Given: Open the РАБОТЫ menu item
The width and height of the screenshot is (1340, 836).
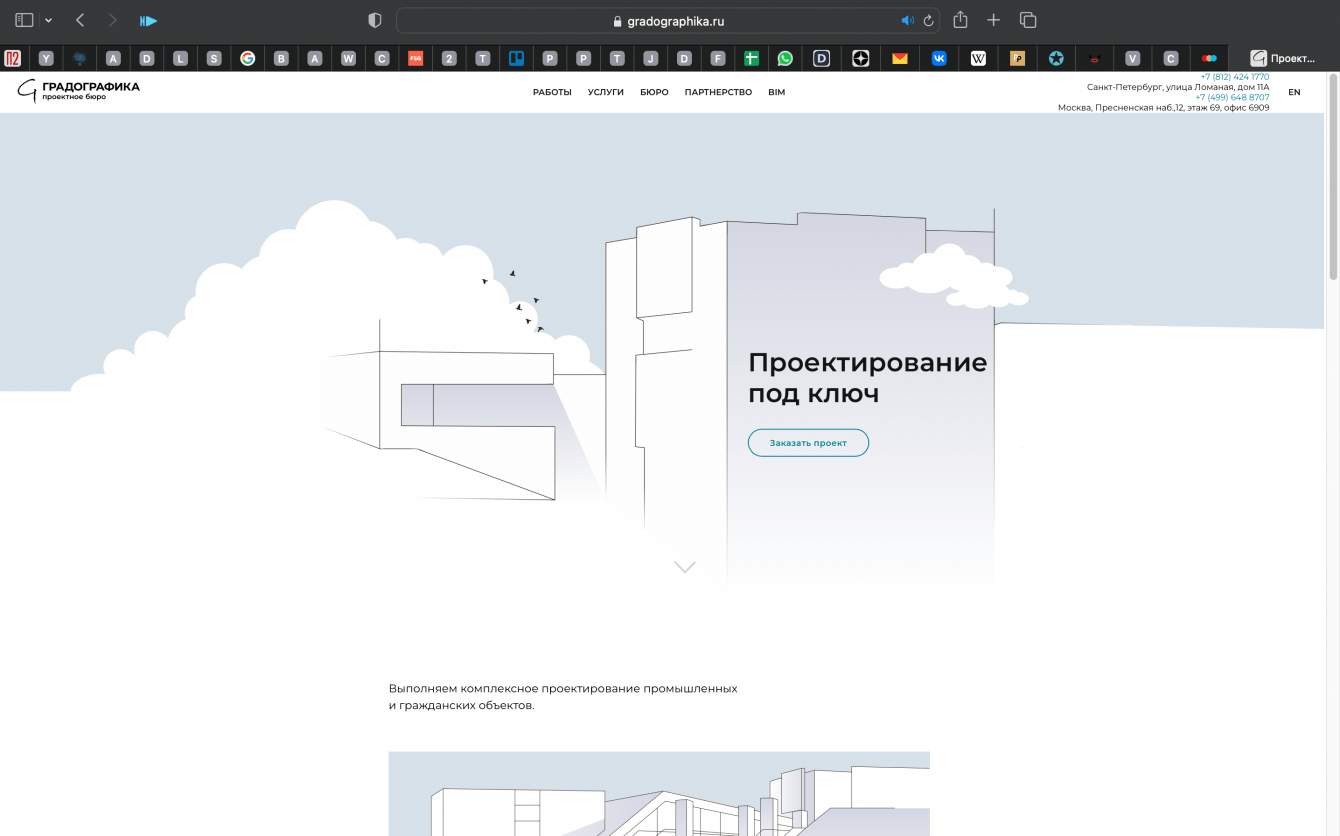Looking at the screenshot, I should (x=552, y=92).
